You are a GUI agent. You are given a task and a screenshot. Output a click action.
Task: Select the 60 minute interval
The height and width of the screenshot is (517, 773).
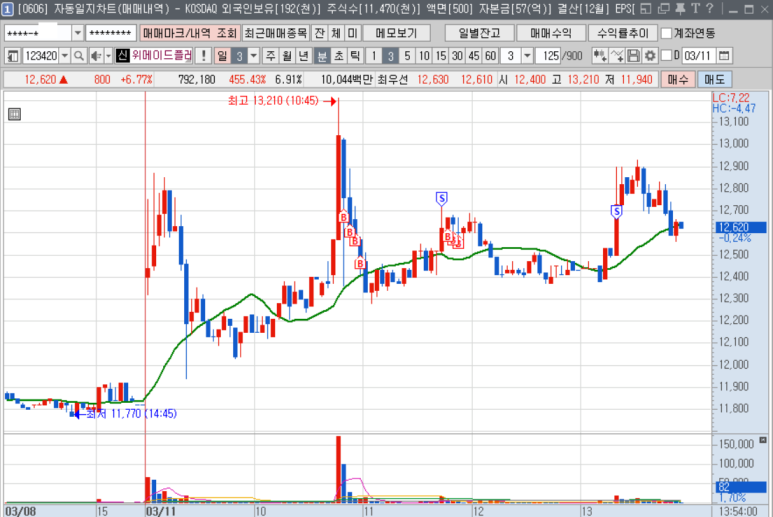point(490,56)
